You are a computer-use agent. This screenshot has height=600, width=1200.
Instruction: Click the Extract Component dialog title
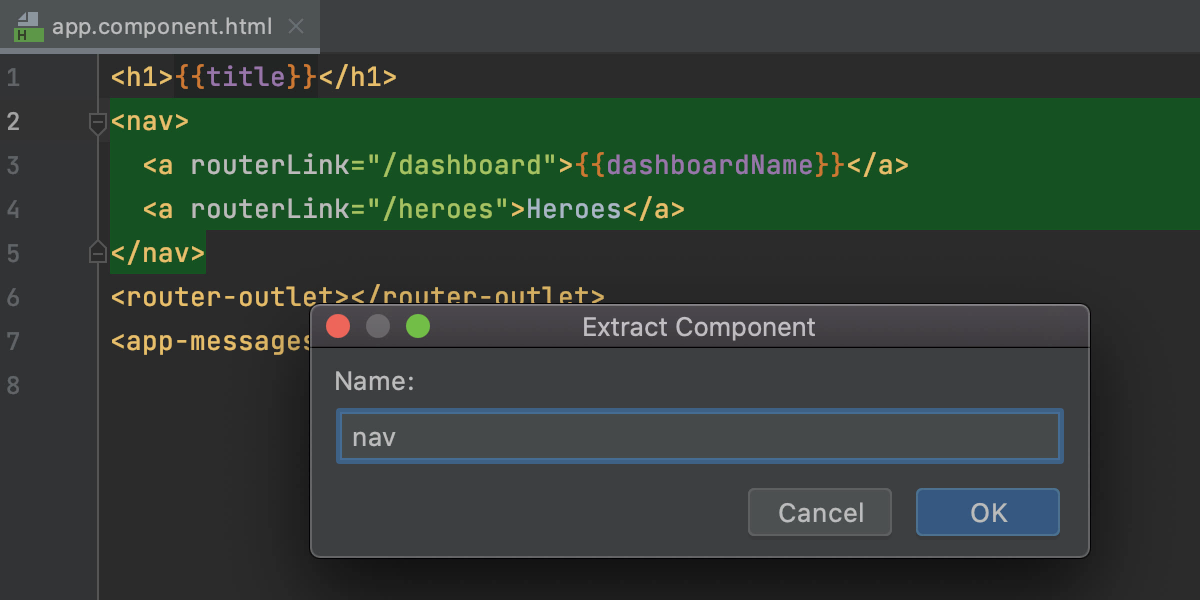point(699,326)
